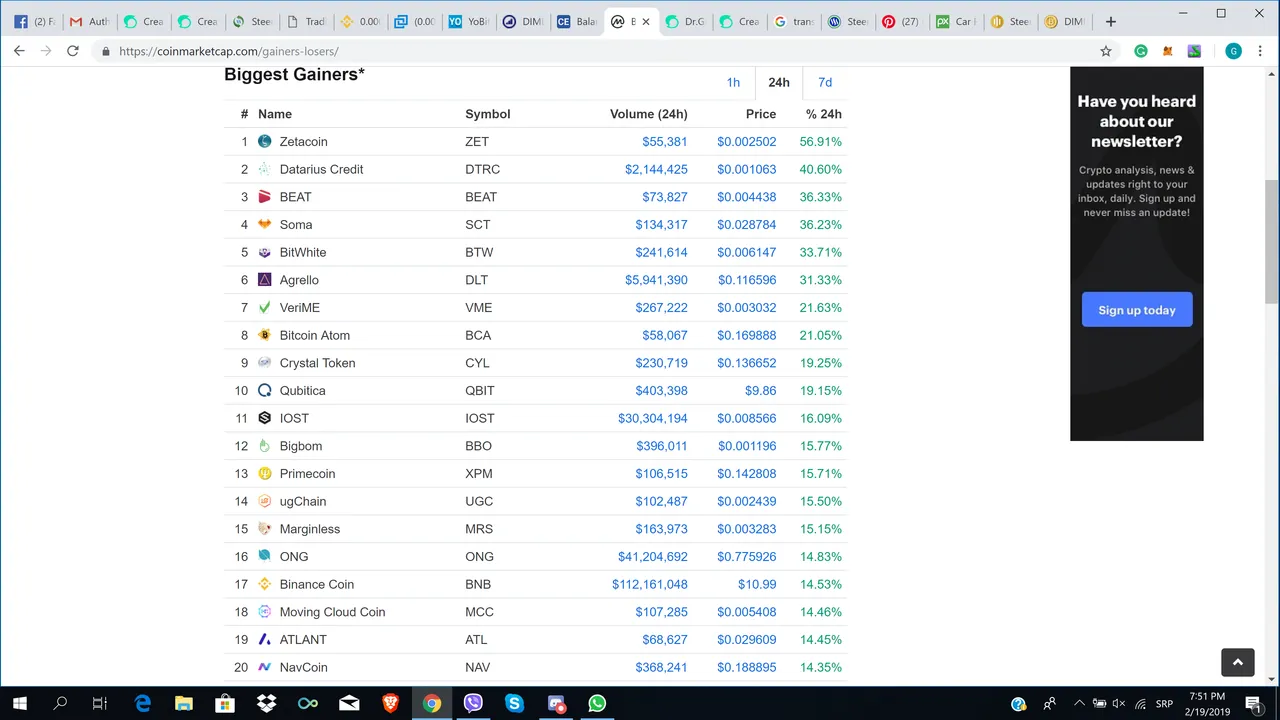
Task: Open IOST volume $30,304,194 link
Action: coord(653,418)
